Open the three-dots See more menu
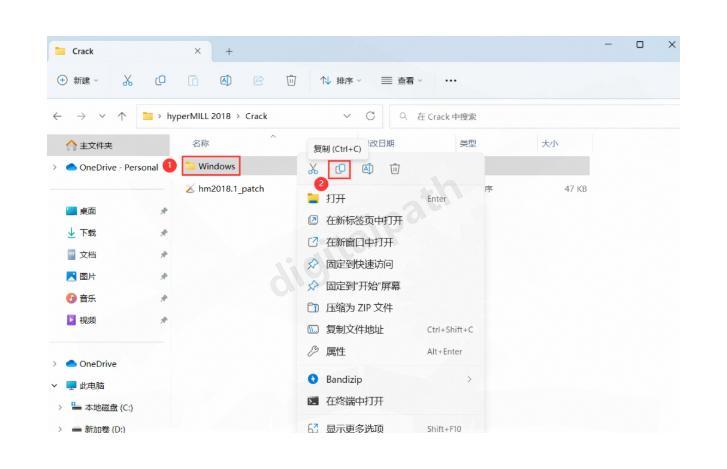727x469 pixels. (451, 81)
